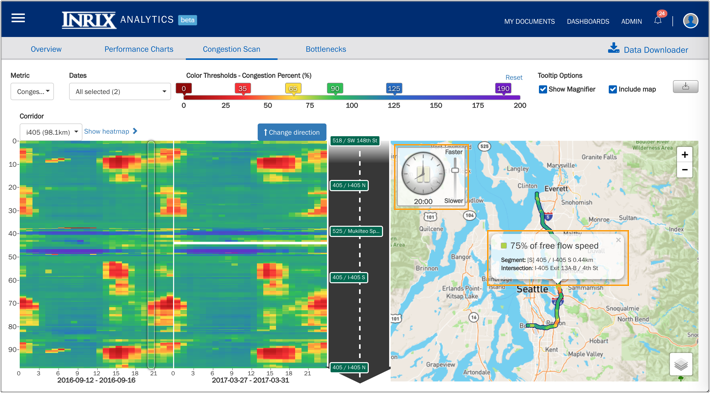The height and width of the screenshot is (393, 710).
Task: Uncheck the Show Magnifier checkbox
Action: pyautogui.click(x=542, y=89)
